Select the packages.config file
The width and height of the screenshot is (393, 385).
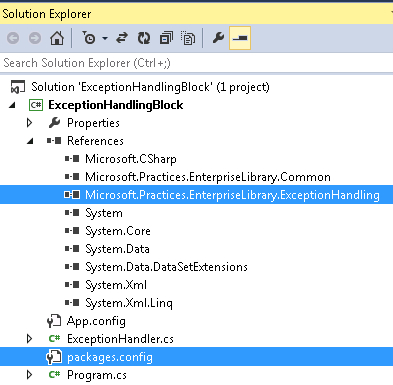pos(110,357)
